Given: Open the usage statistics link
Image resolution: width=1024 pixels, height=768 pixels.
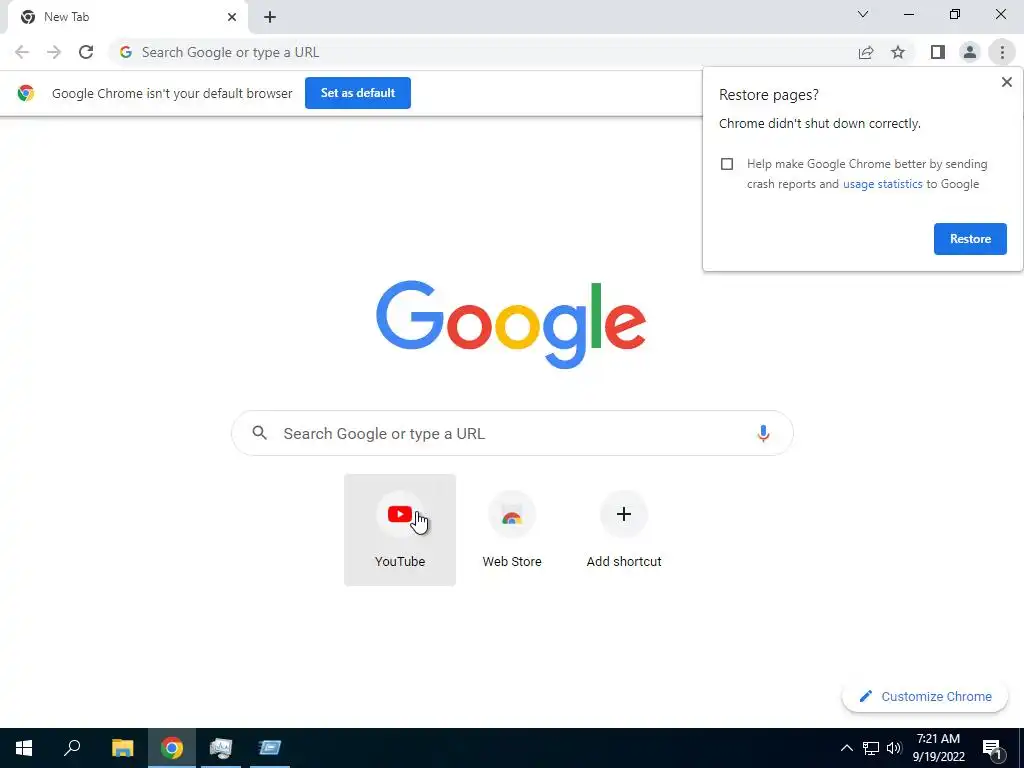Looking at the screenshot, I should coord(882,184).
